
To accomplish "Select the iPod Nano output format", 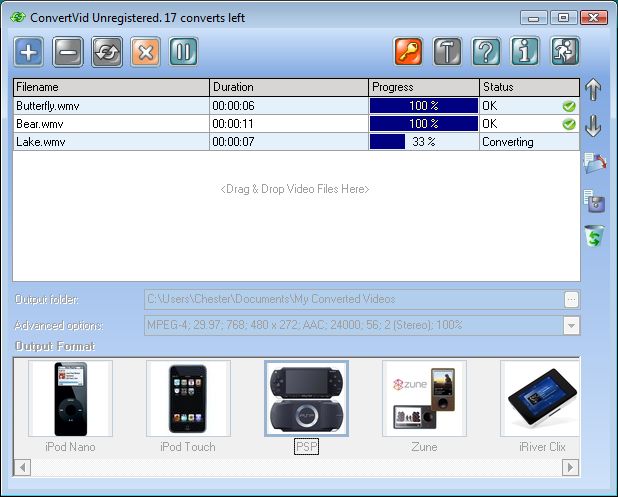I will click(70, 399).
